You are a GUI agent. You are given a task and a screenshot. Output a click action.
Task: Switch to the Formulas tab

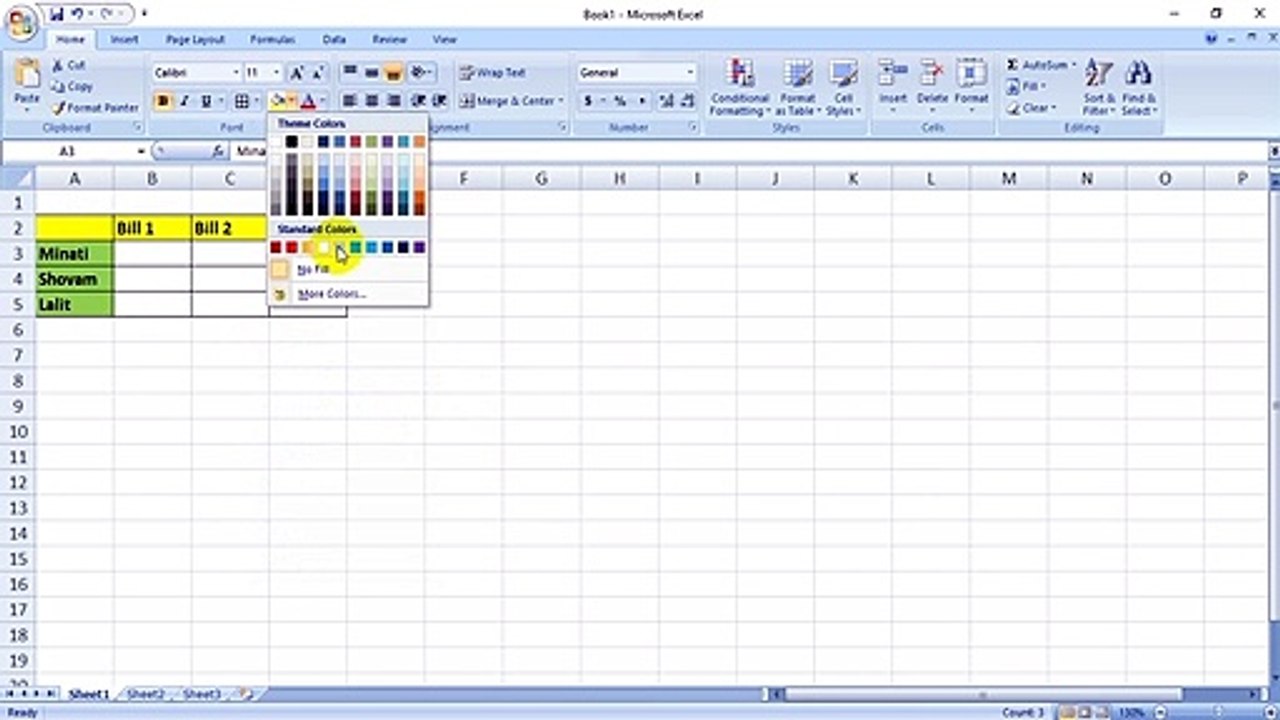pos(272,39)
